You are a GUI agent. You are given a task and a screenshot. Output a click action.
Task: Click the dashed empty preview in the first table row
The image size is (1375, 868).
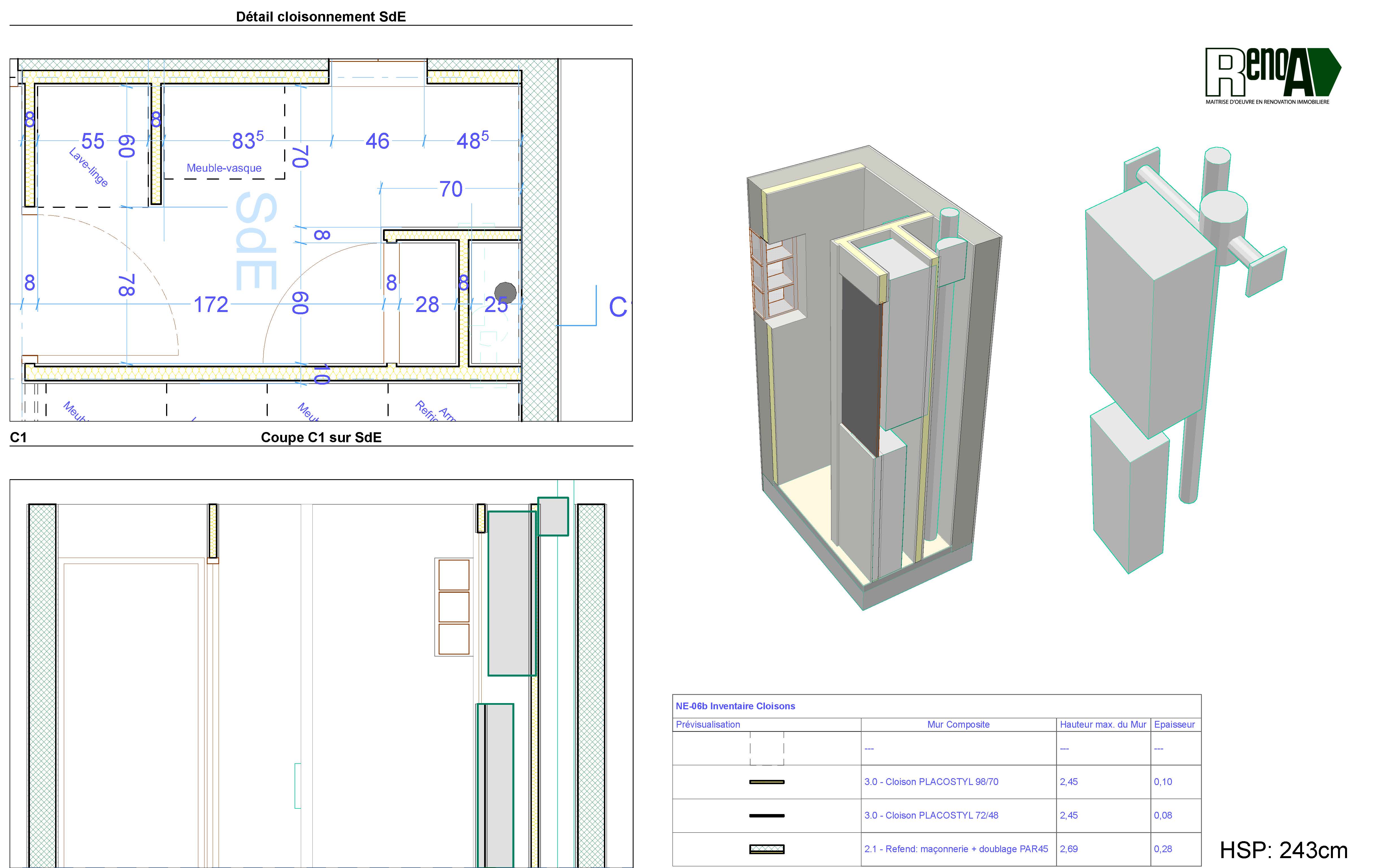click(x=766, y=748)
